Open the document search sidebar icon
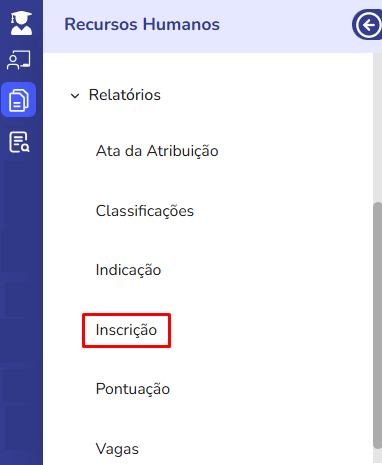The width and height of the screenshot is (382, 465). pos(19,142)
